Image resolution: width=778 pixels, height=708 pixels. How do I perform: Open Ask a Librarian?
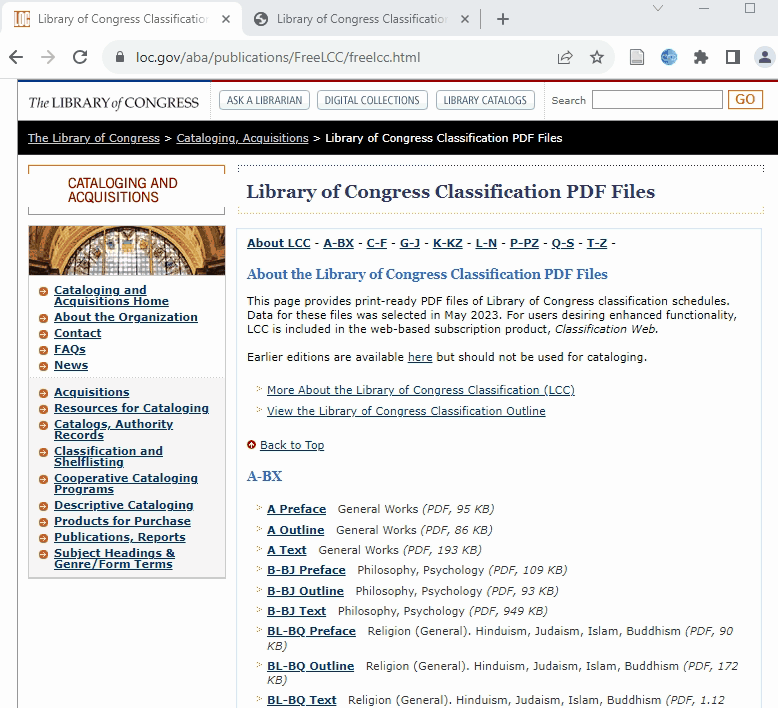(264, 100)
